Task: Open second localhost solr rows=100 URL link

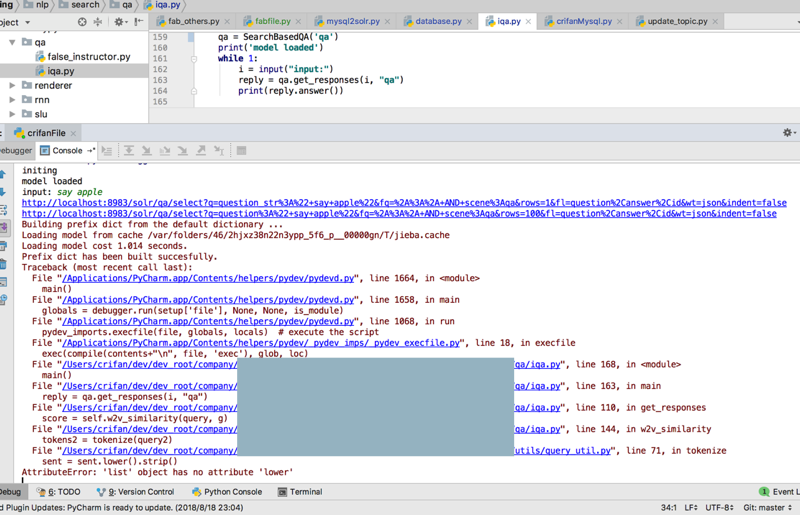Action: (x=399, y=213)
